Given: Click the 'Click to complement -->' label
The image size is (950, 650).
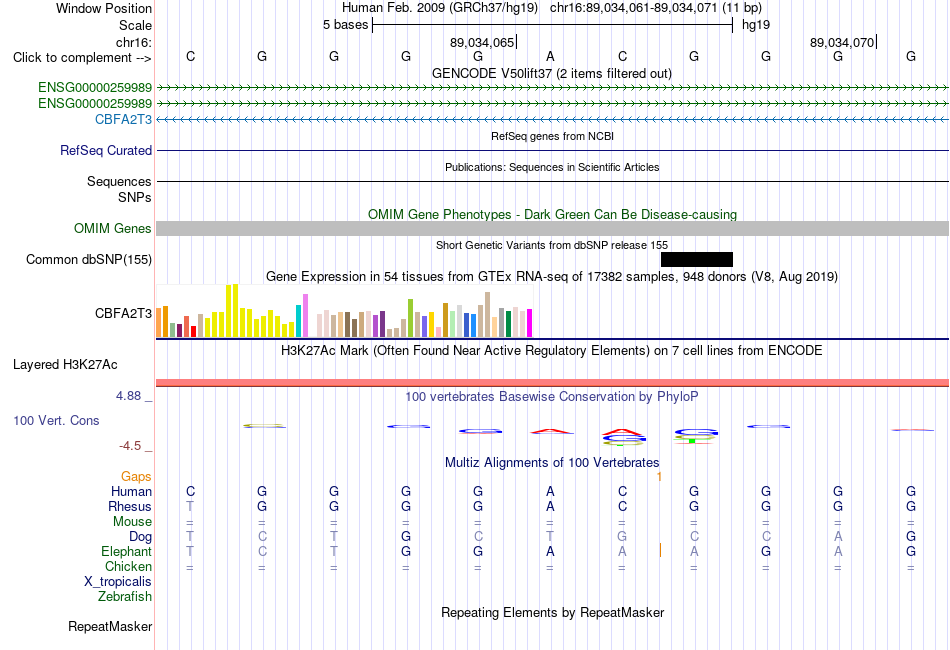Looking at the screenshot, I should coord(82,58).
